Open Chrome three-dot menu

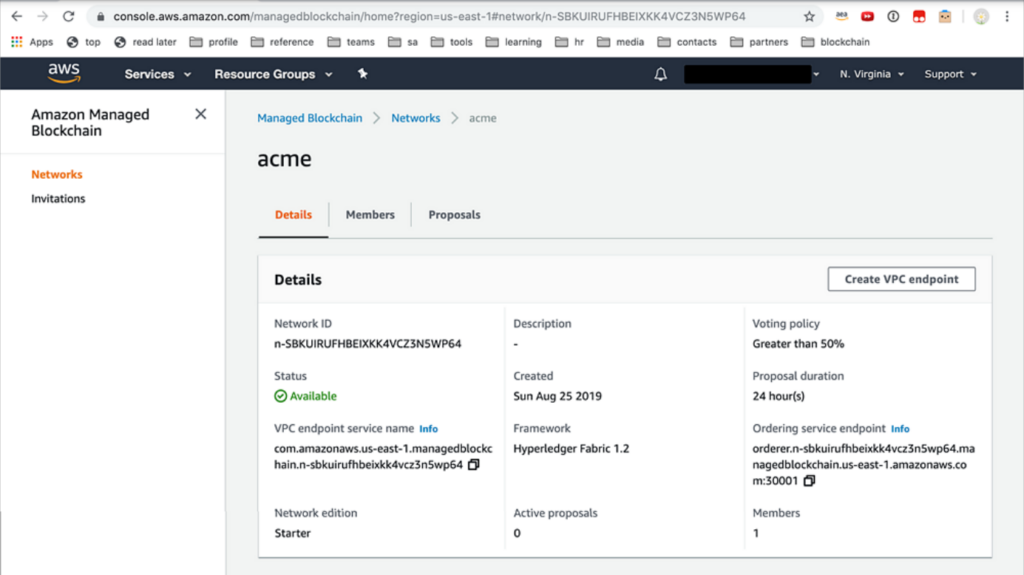(x=1007, y=16)
